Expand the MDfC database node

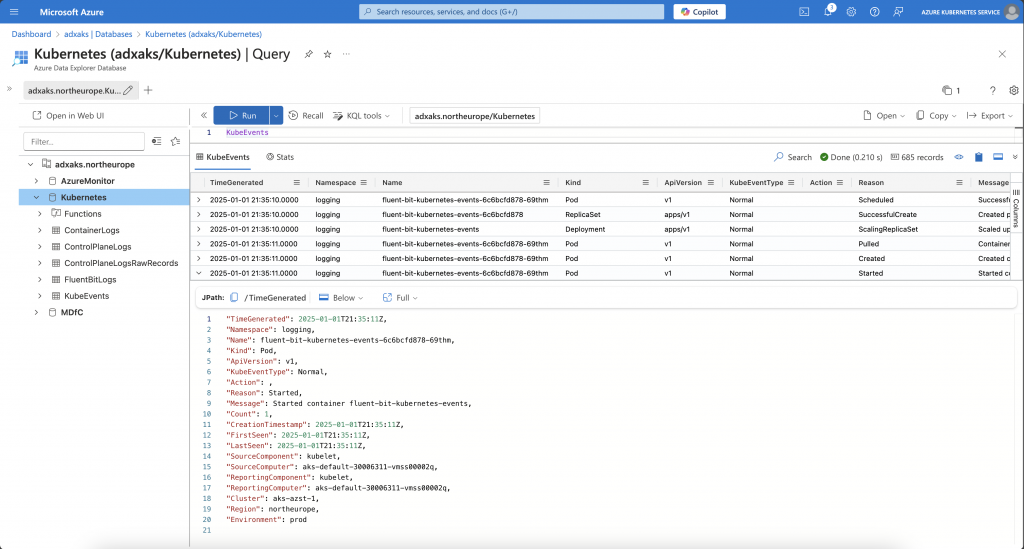coord(37,313)
